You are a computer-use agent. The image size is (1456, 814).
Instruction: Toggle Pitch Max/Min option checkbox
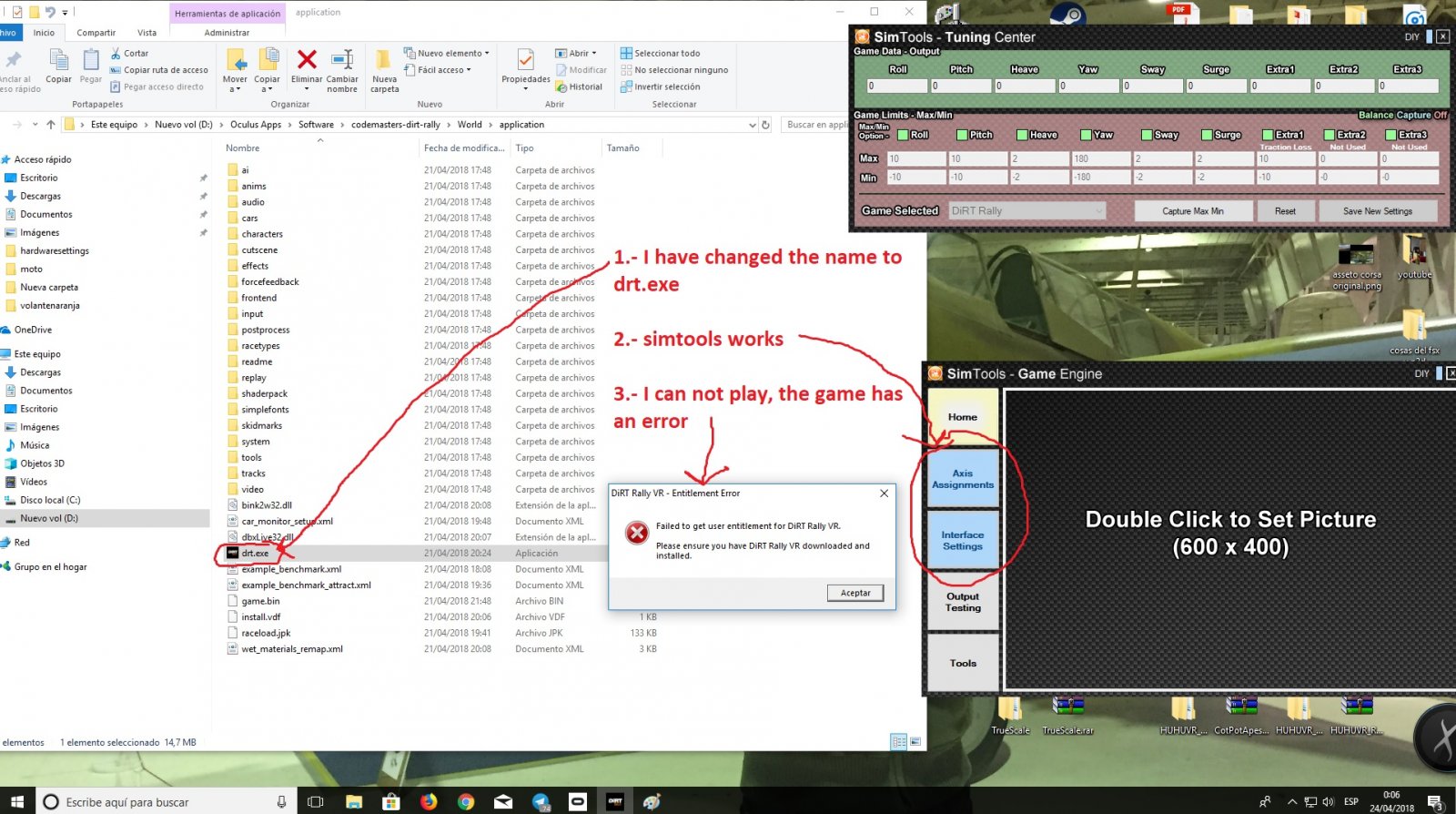click(962, 135)
